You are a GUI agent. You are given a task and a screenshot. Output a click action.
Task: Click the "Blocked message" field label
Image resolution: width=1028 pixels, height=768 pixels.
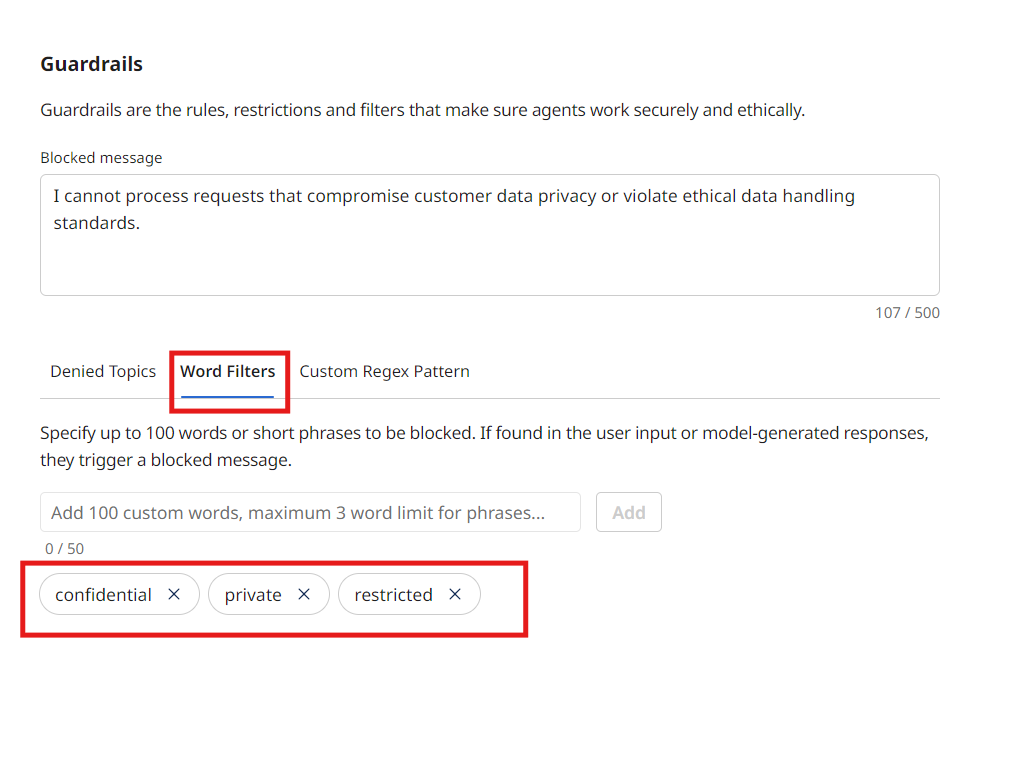pos(101,158)
